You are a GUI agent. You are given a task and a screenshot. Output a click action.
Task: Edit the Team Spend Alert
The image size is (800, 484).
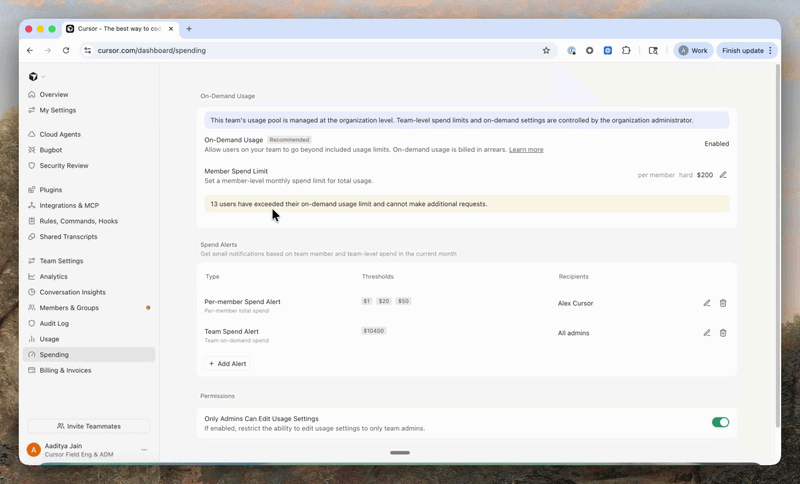[707, 333]
